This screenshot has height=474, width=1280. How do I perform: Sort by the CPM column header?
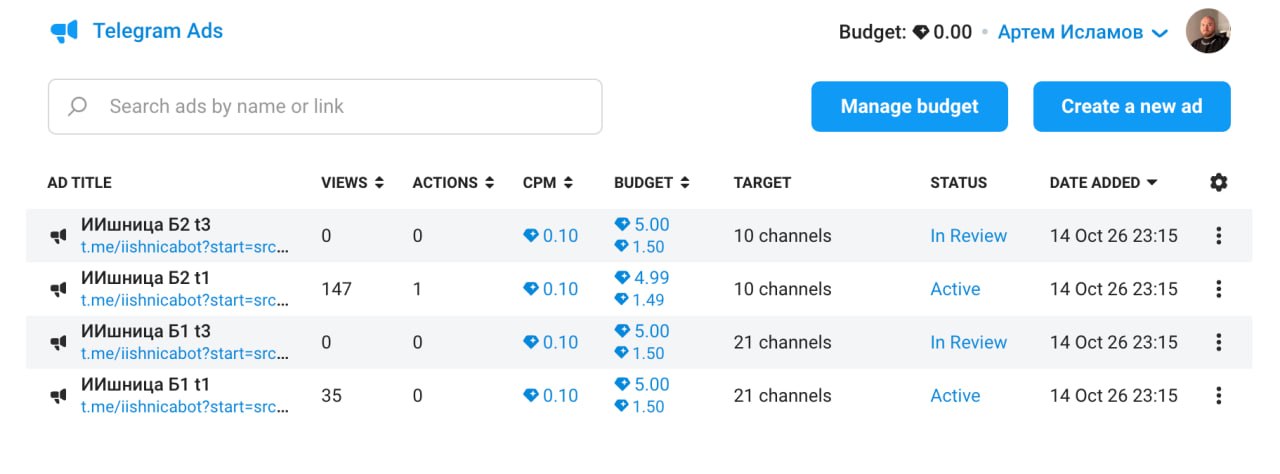click(548, 183)
